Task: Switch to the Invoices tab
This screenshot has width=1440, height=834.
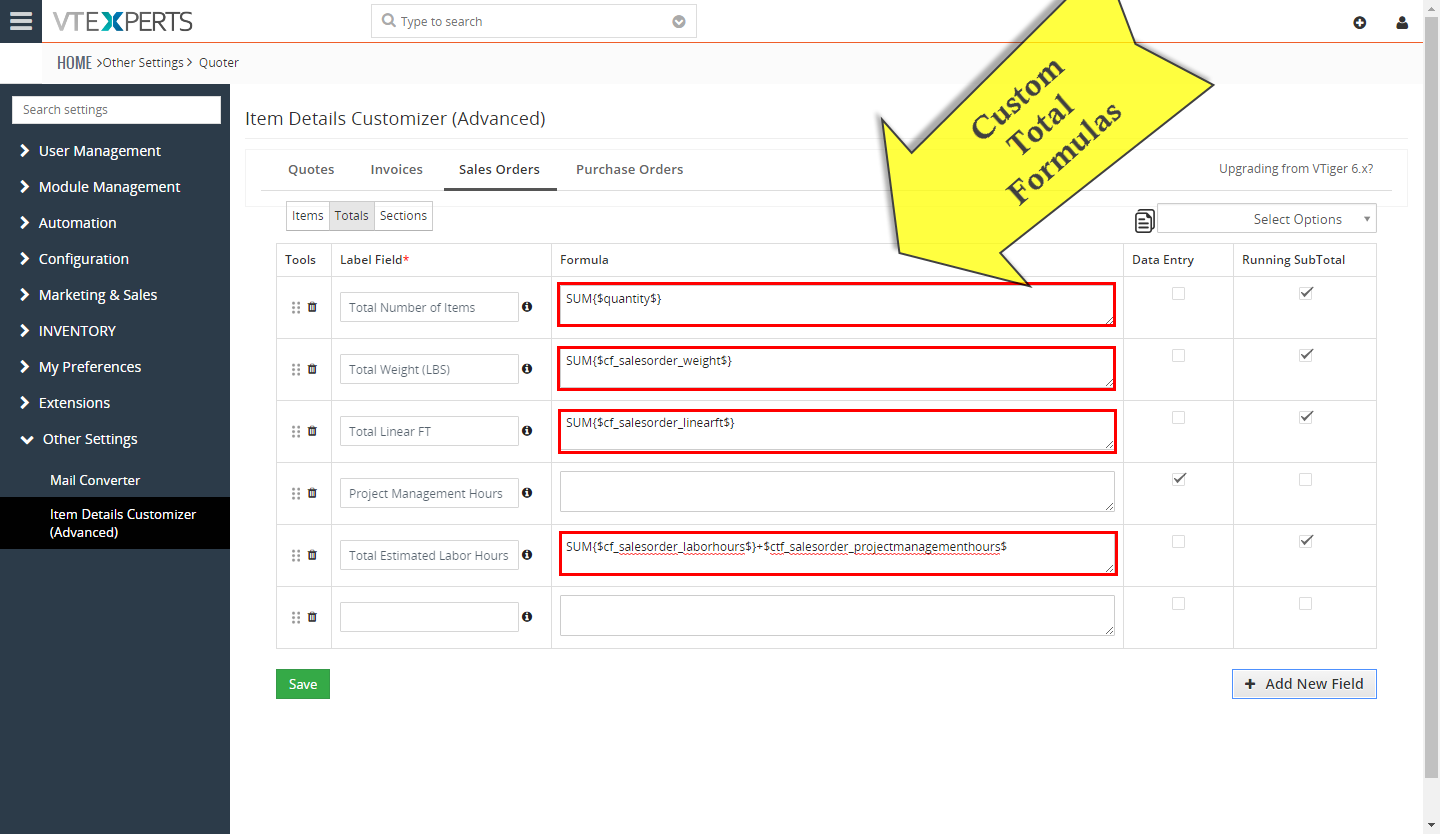Action: pyautogui.click(x=396, y=169)
